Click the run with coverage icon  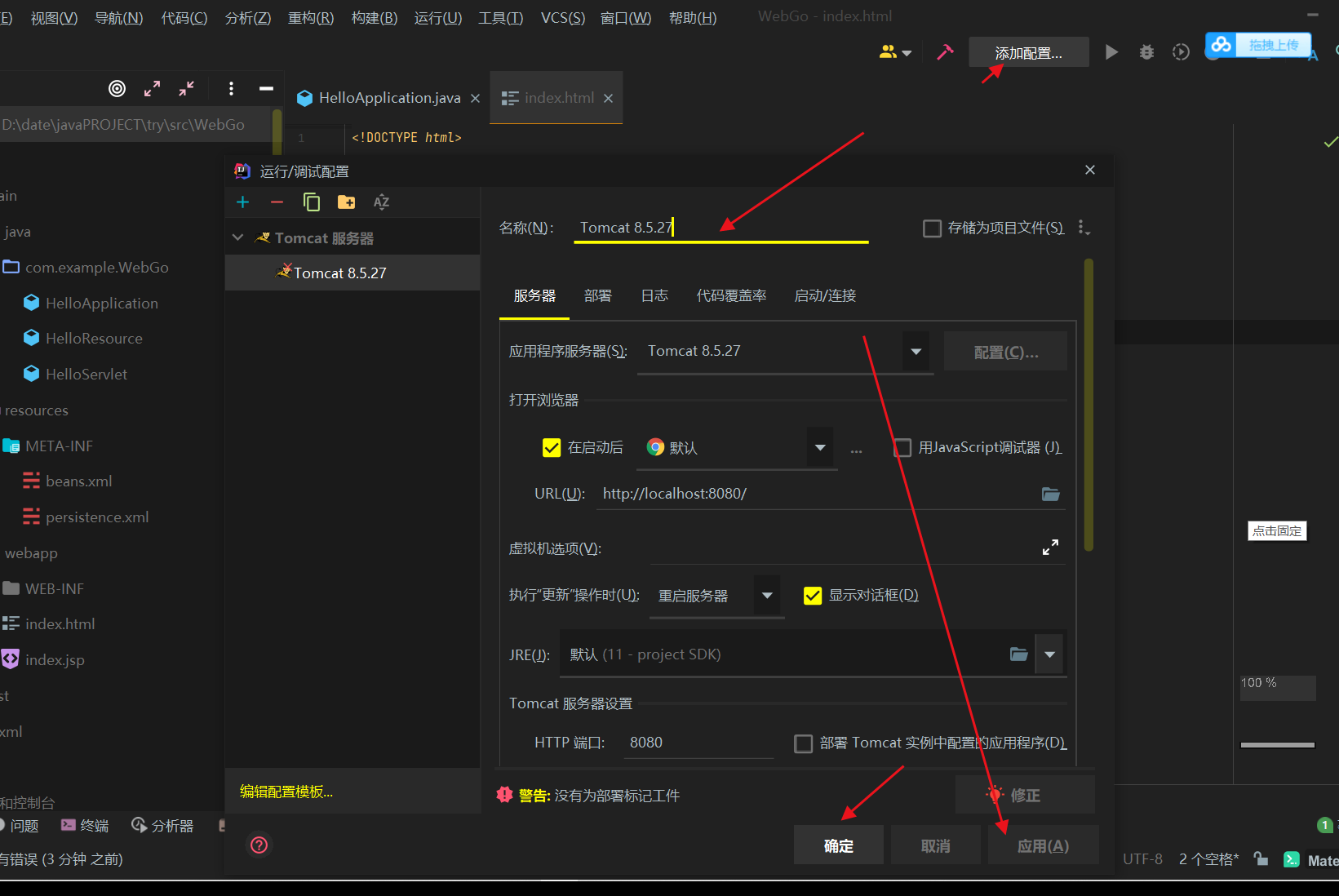pyautogui.click(x=1181, y=52)
